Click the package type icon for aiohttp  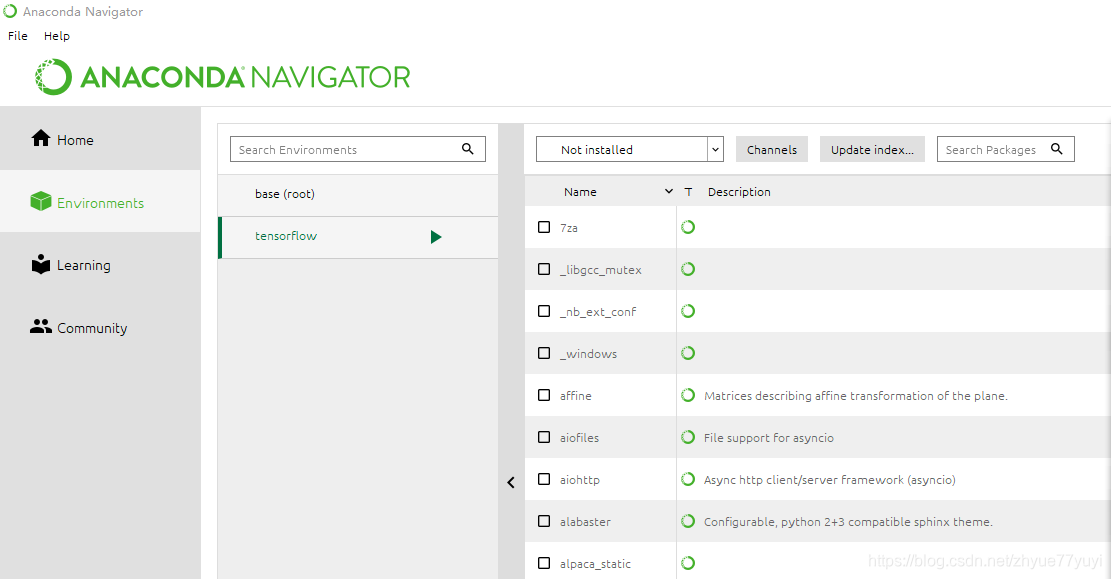tap(688, 479)
